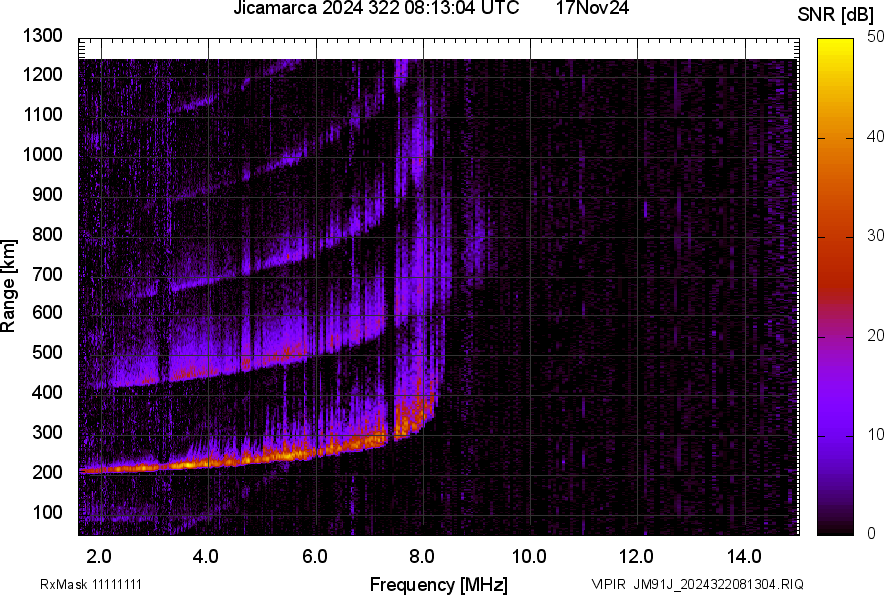Click the range tick label '100'
The image size is (884, 595).
click(x=47, y=512)
